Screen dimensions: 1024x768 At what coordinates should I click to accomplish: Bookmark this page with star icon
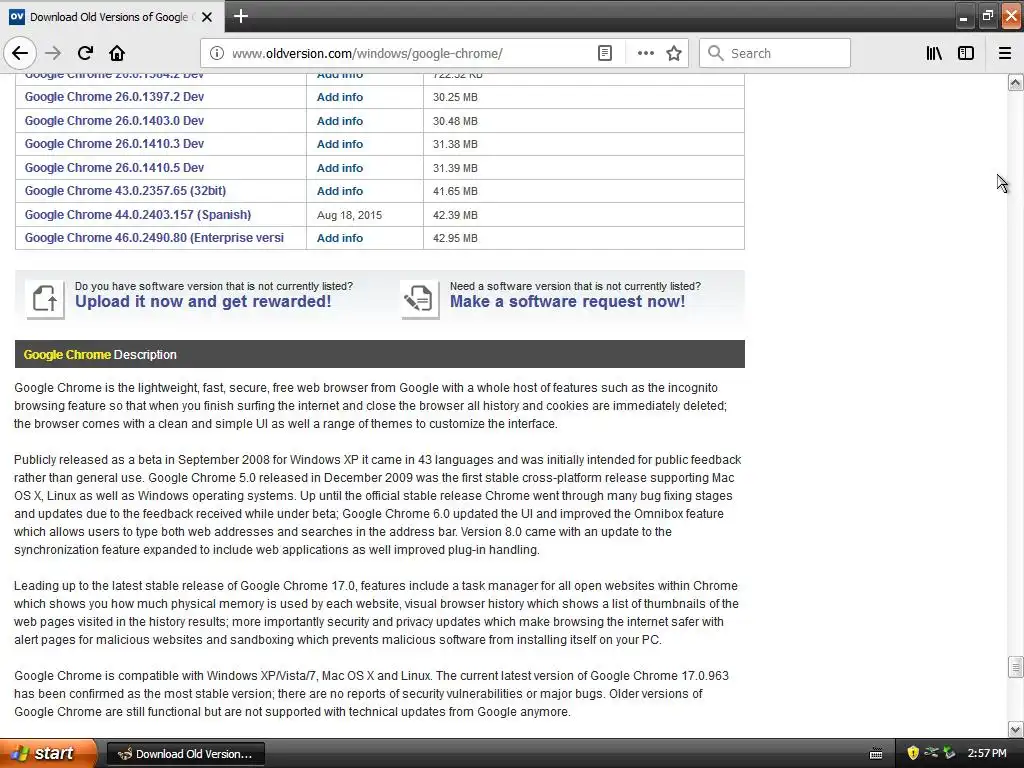674,53
